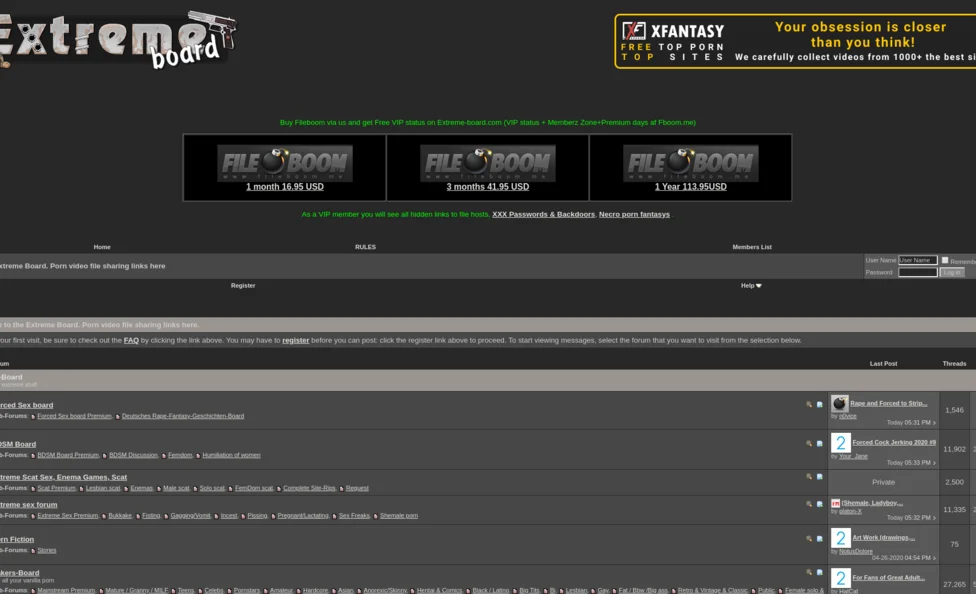Open the Mainstream Premium sub-forum

pos(66,590)
